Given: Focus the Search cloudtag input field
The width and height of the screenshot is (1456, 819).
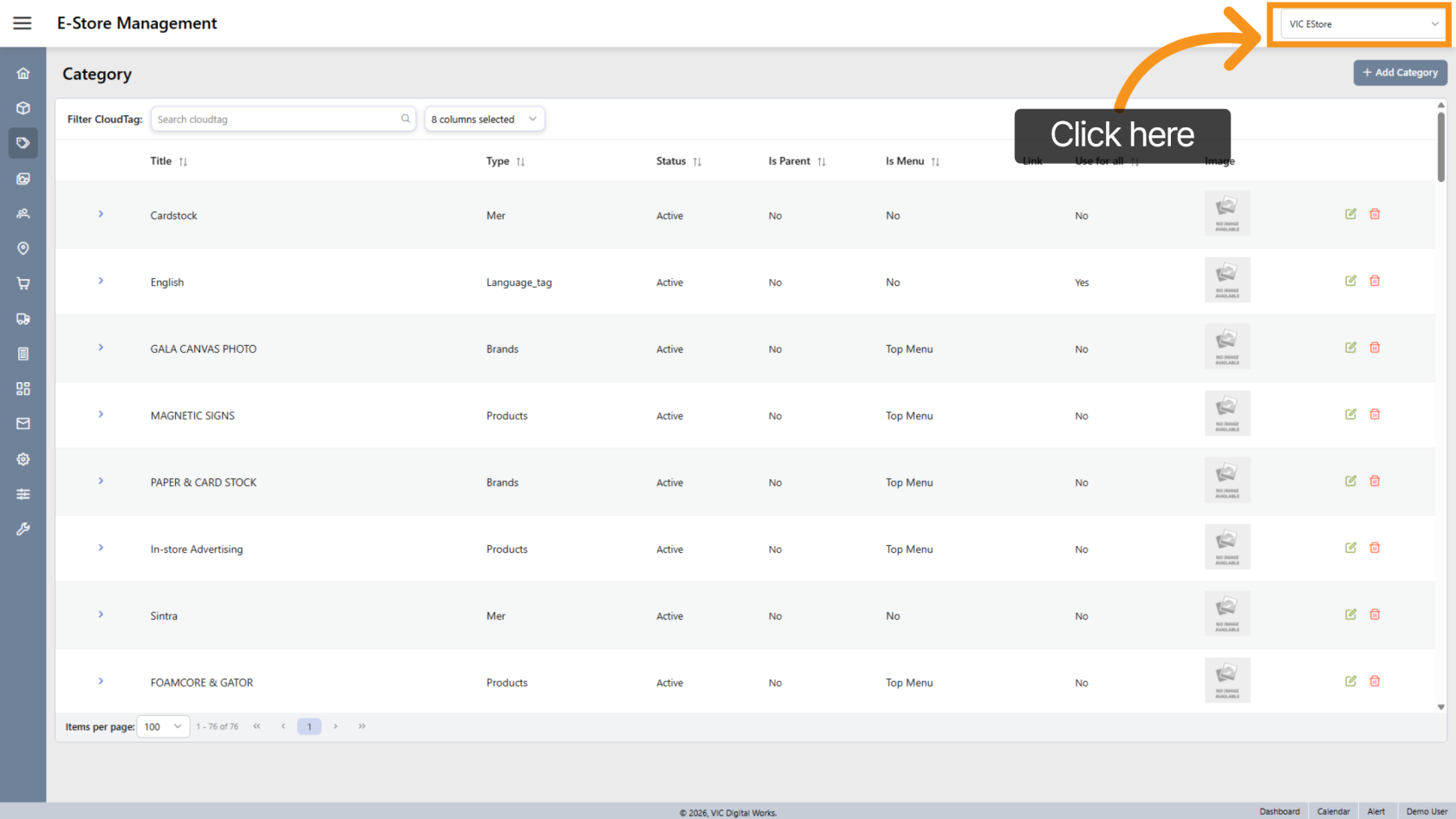Looking at the screenshot, I should 276,120.
